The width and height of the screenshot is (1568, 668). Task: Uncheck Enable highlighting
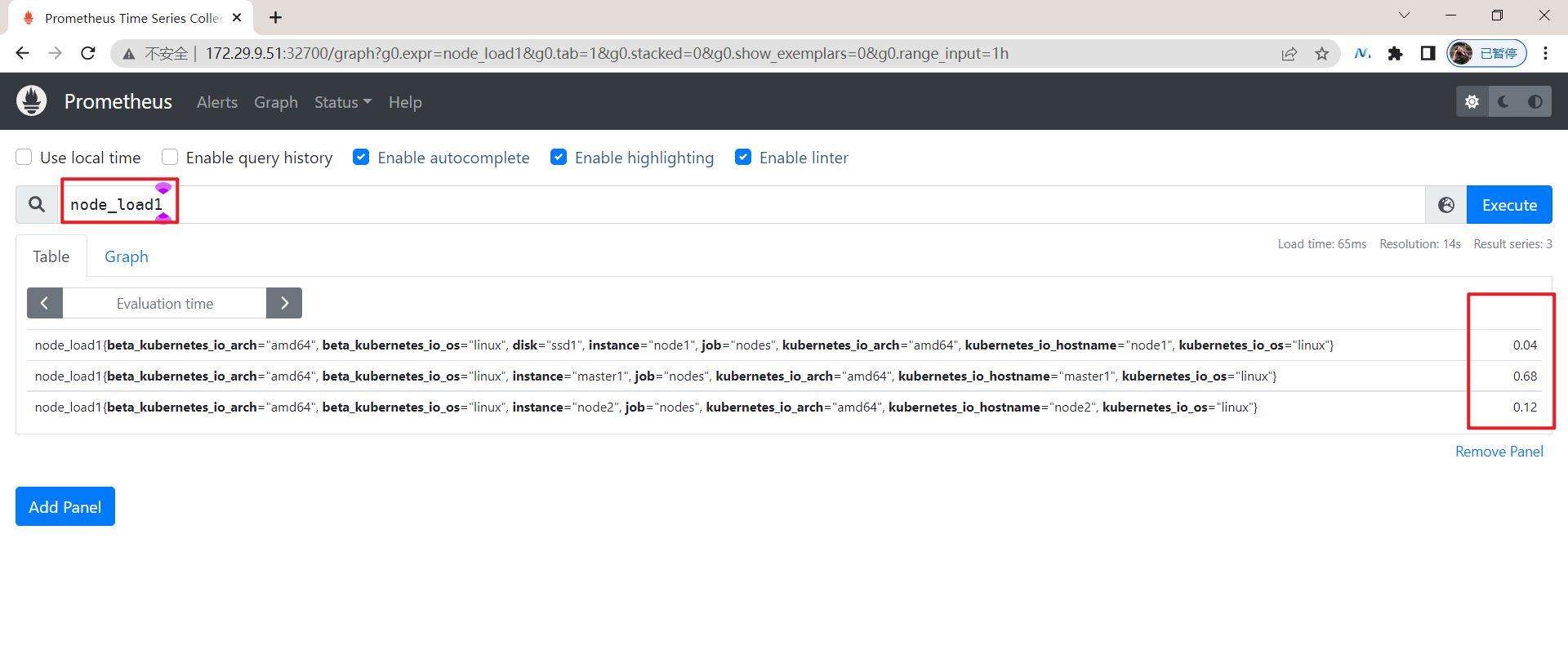tap(559, 157)
